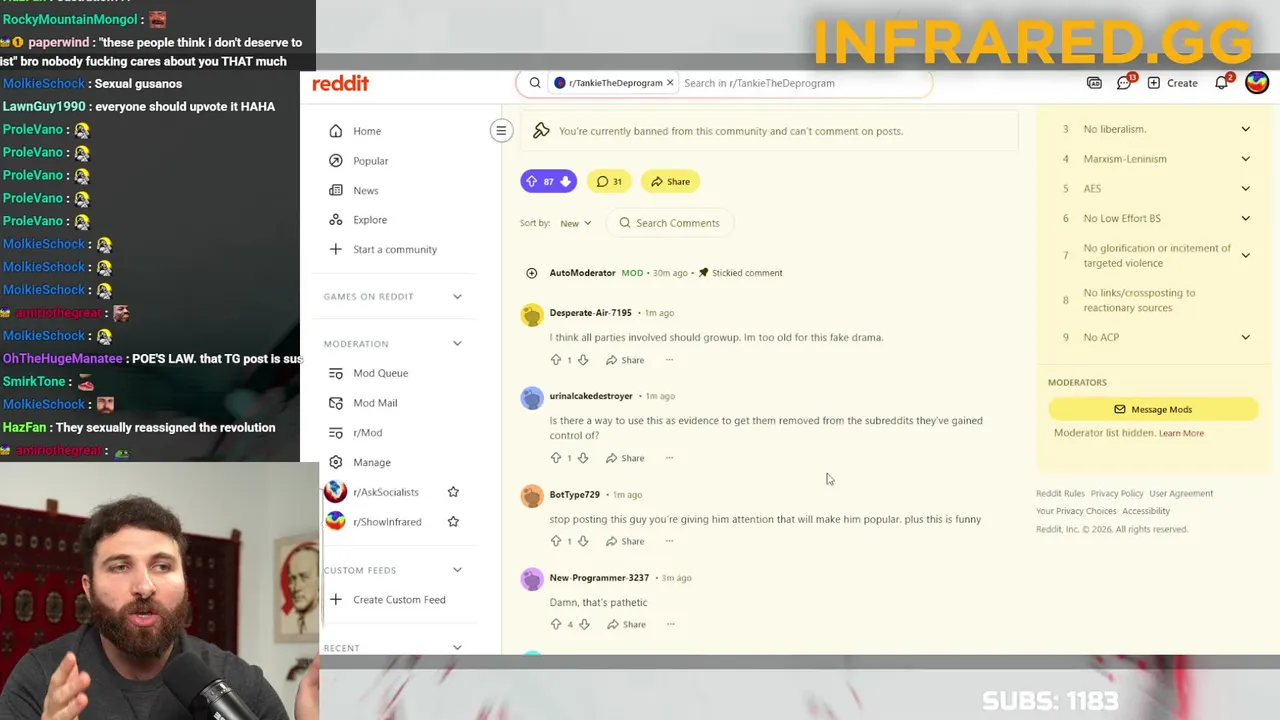This screenshot has height=720, width=1280.
Task: Open the Reddit logo home link
Action: 340,83
